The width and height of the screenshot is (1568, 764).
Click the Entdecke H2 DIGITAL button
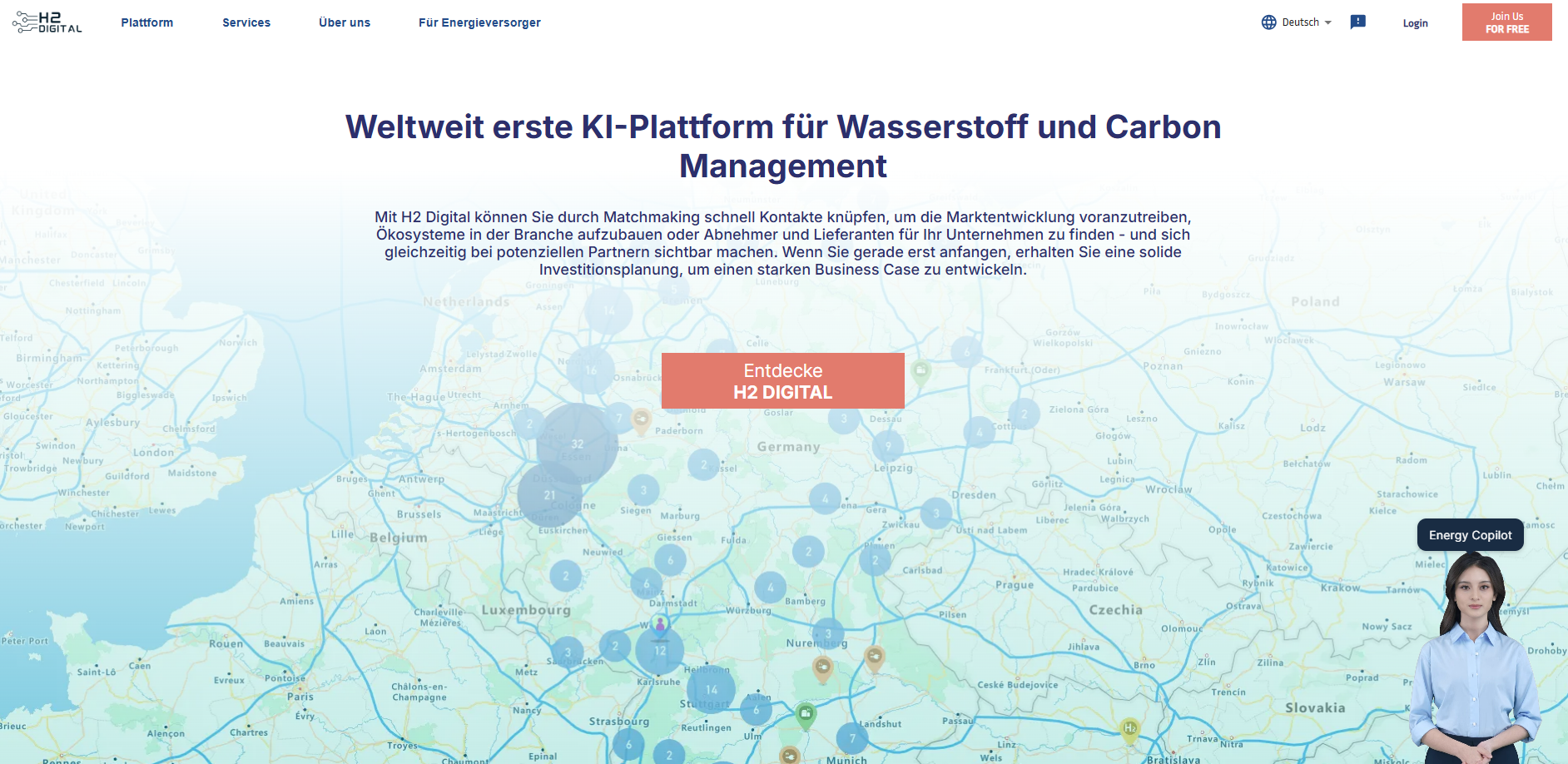pos(782,381)
